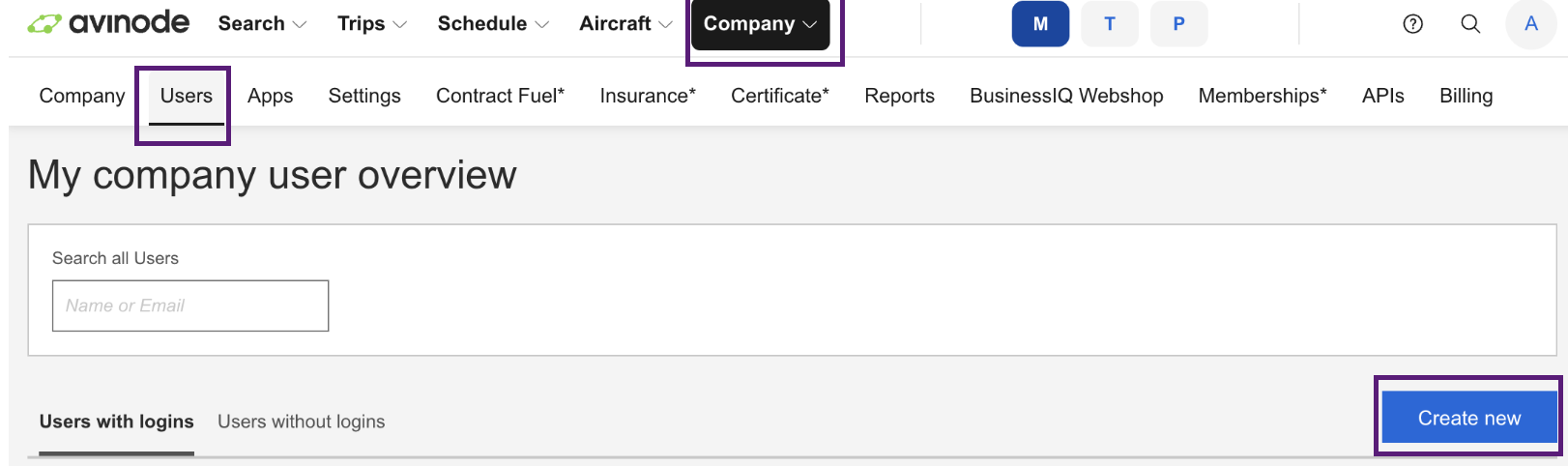Focus the Name or Email search field
1568x466 pixels.
pyautogui.click(x=190, y=306)
